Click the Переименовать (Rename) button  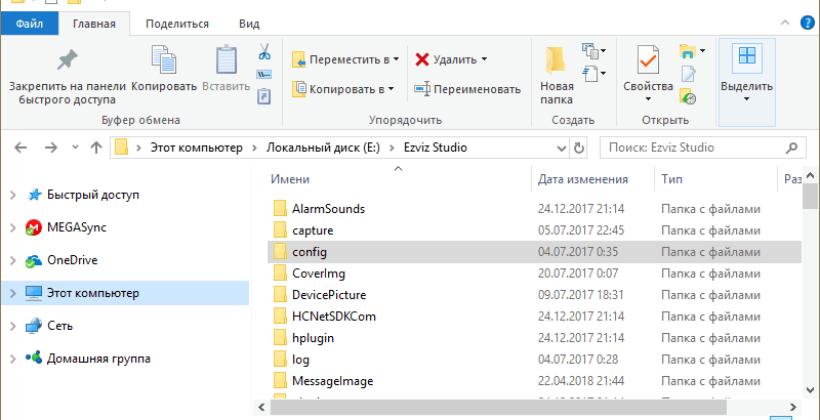[468, 89]
